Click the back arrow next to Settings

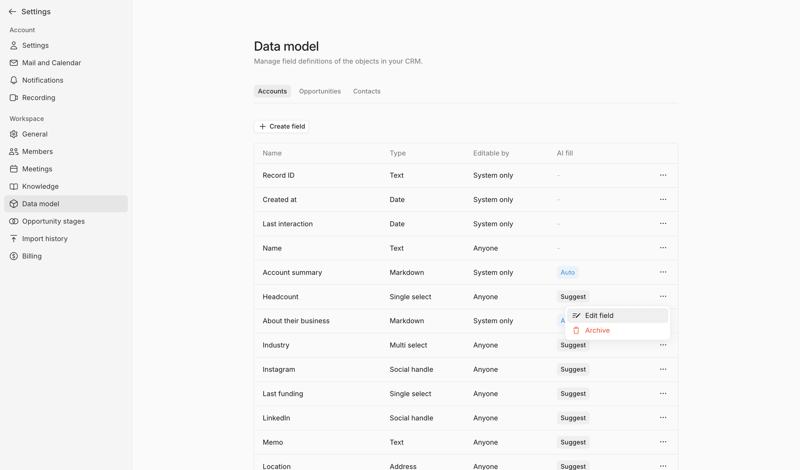tap(13, 12)
